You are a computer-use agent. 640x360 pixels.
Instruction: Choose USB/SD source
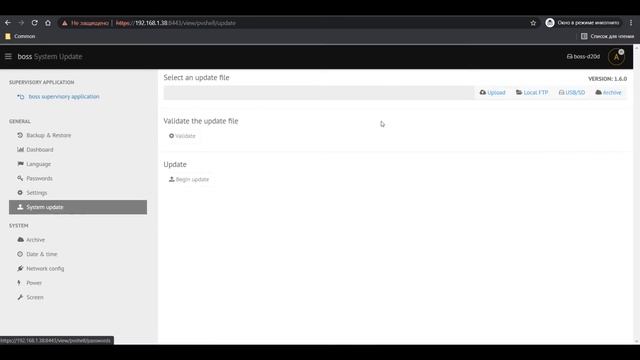point(571,93)
